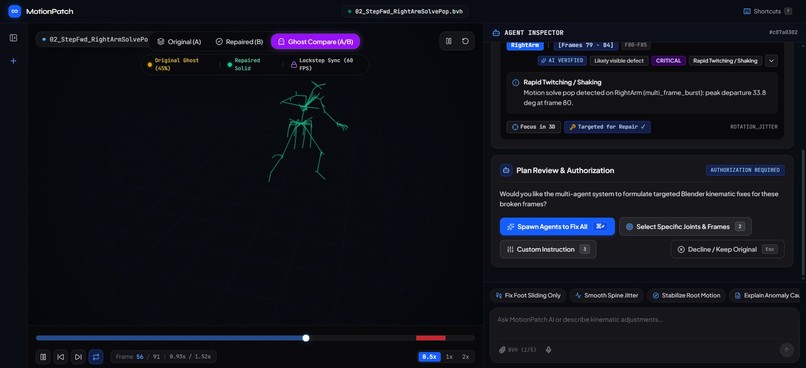This screenshot has height=368, width=806.
Task: Click Focus in 3D button
Action: pyautogui.click(x=534, y=127)
